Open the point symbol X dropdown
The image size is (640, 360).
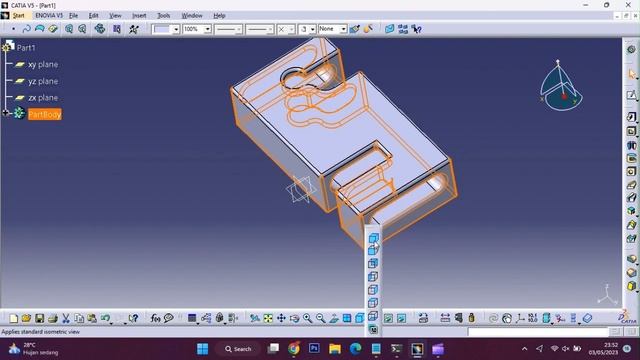coord(291,29)
